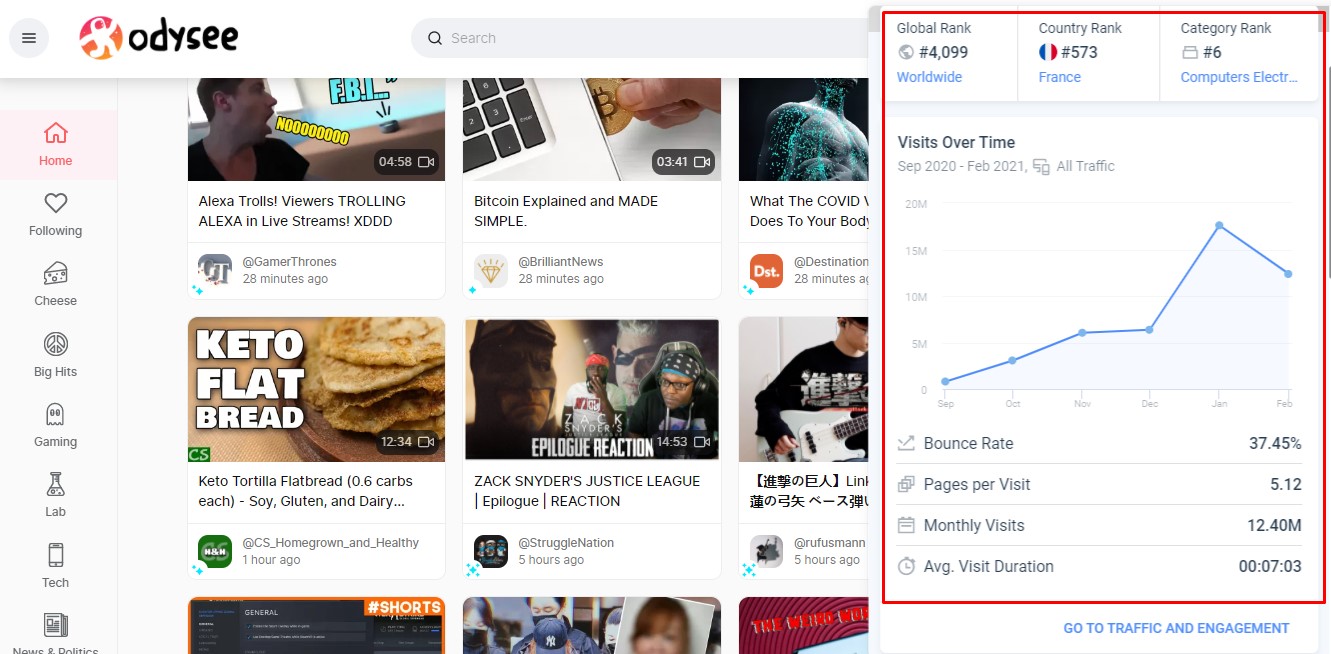Play the Alexa Trolls video thumbnail
Viewport: 1331px width, 654px height.
(316, 129)
